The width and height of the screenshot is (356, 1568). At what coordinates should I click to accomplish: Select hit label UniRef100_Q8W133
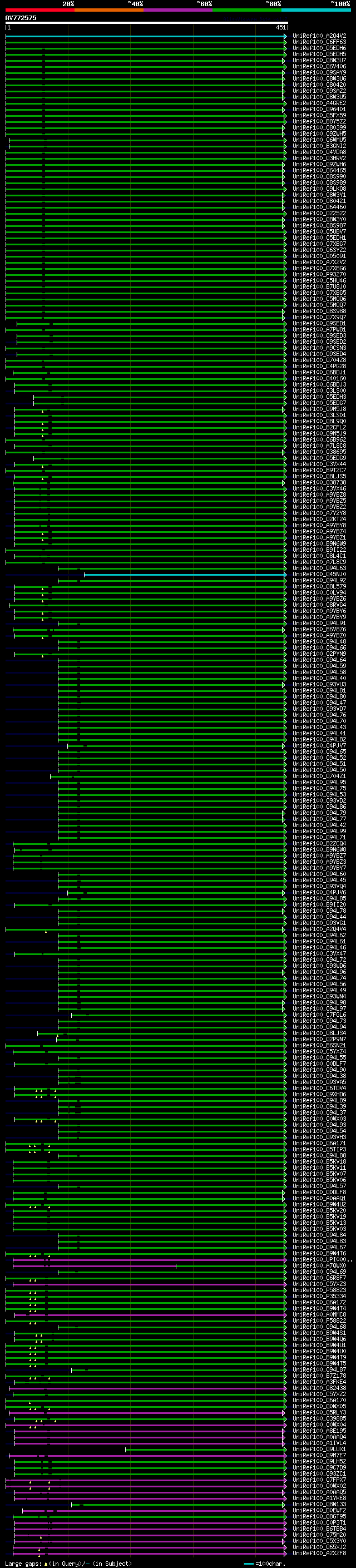319,1505
